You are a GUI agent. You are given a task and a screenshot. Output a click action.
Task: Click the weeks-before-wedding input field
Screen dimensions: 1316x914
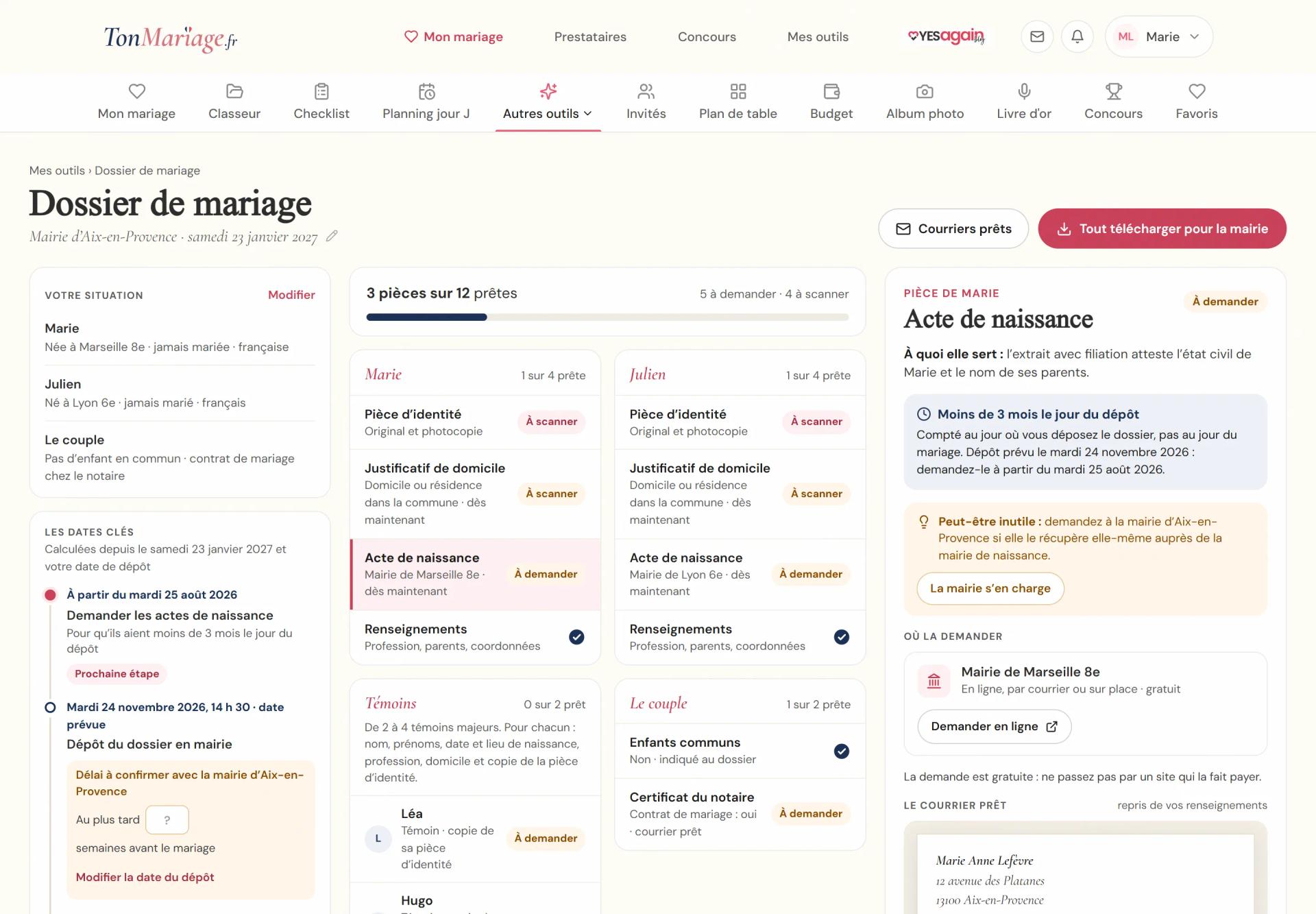pos(167,819)
